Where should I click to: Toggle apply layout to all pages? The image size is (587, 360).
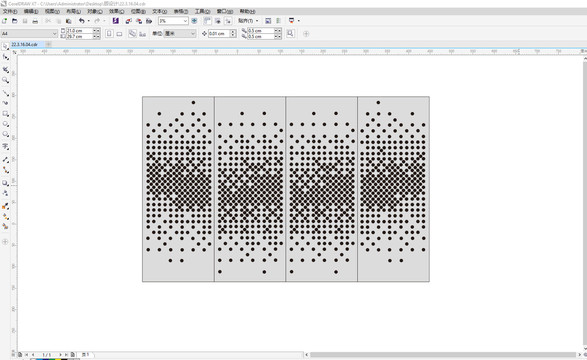click(132, 34)
